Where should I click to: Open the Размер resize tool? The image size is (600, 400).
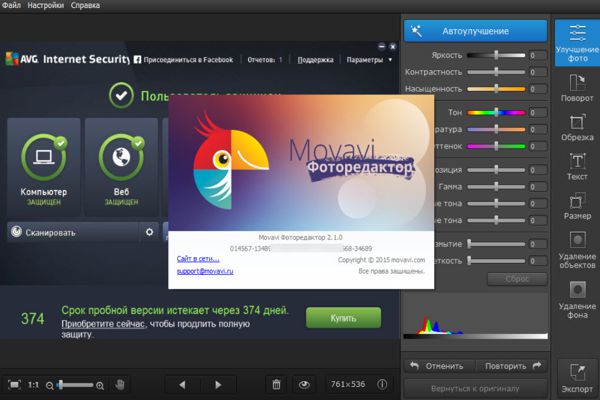(577, 206)
